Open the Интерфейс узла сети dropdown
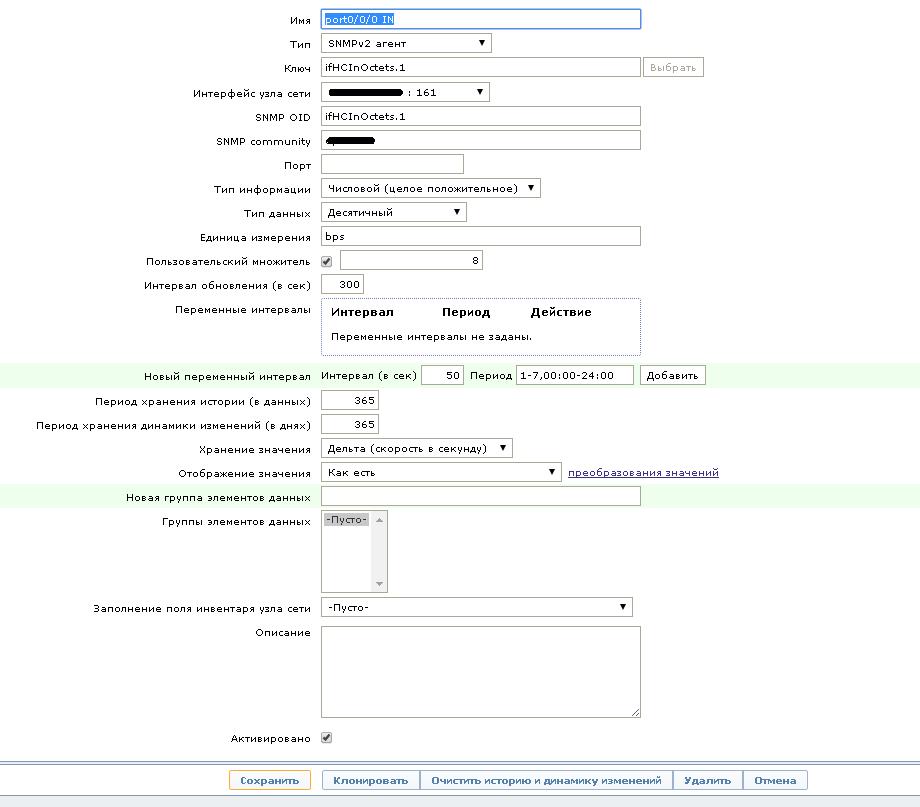The width and height of the screenshot is (920, 807). [x=405, y=92]
